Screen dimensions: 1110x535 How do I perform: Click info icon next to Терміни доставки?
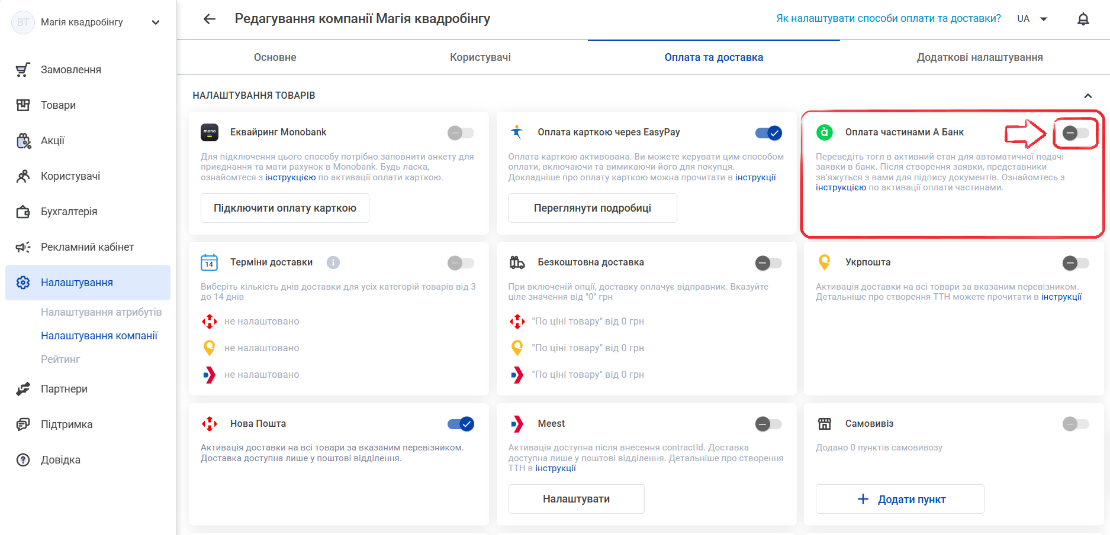(333, 262)
